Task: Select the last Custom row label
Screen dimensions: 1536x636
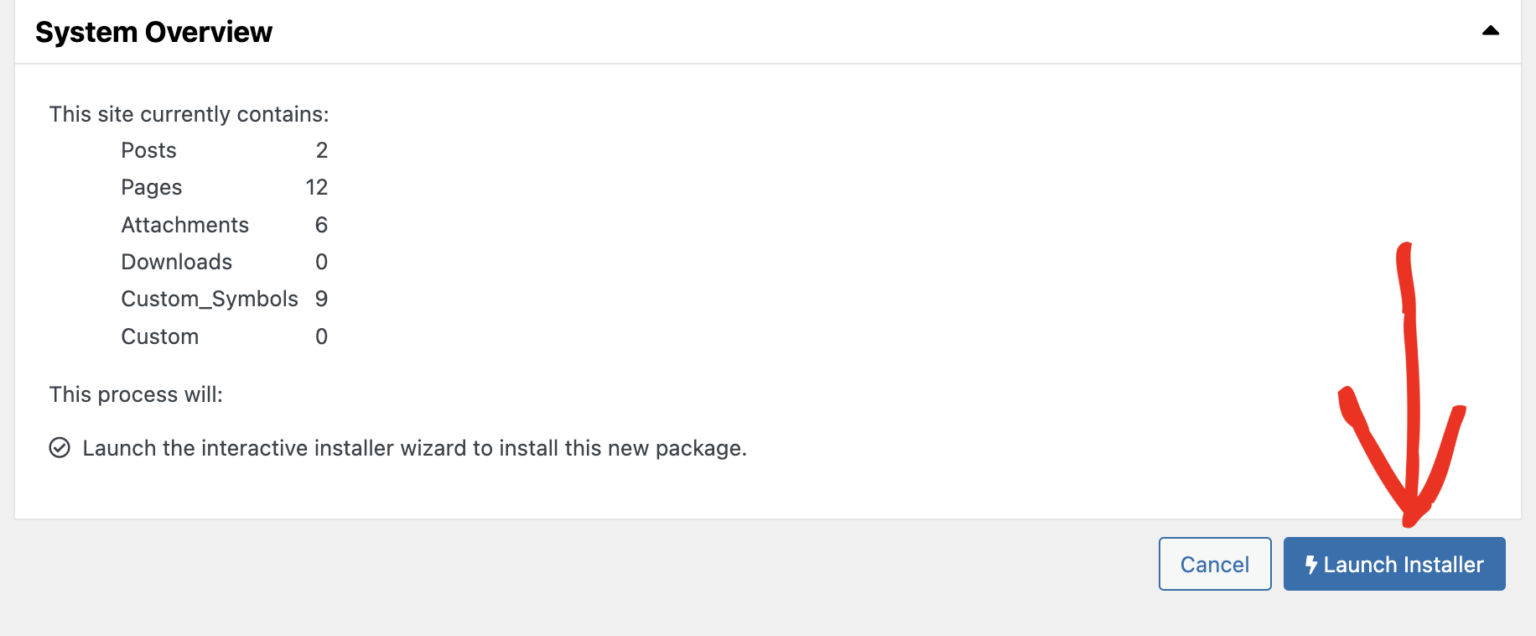Action: click(x=159, y=337)
